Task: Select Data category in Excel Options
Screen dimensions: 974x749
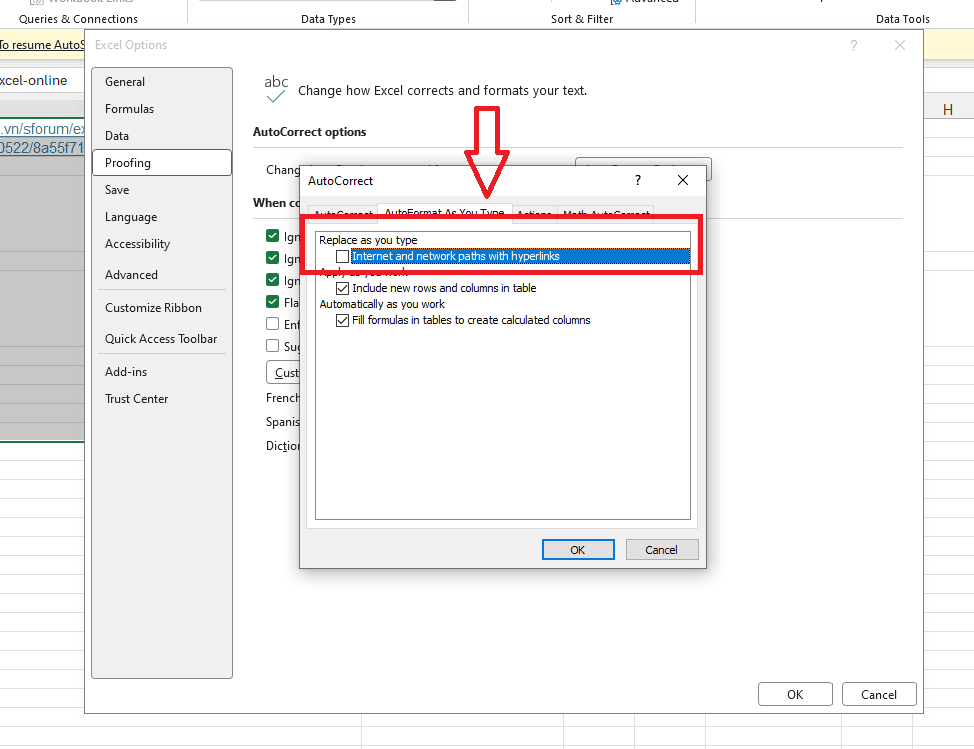Action: click(x=162, y=136)
